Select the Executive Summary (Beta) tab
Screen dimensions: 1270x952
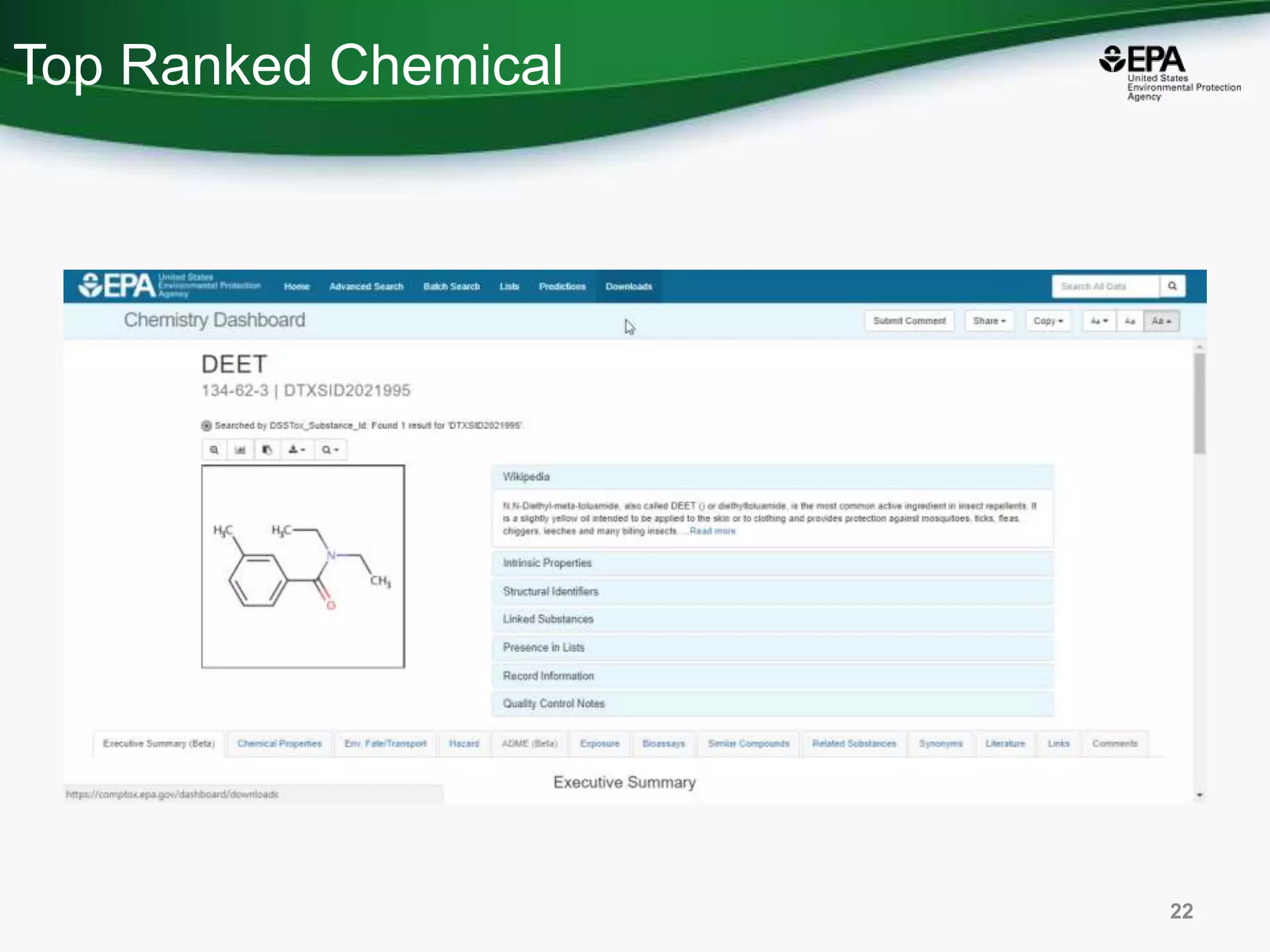159,744
